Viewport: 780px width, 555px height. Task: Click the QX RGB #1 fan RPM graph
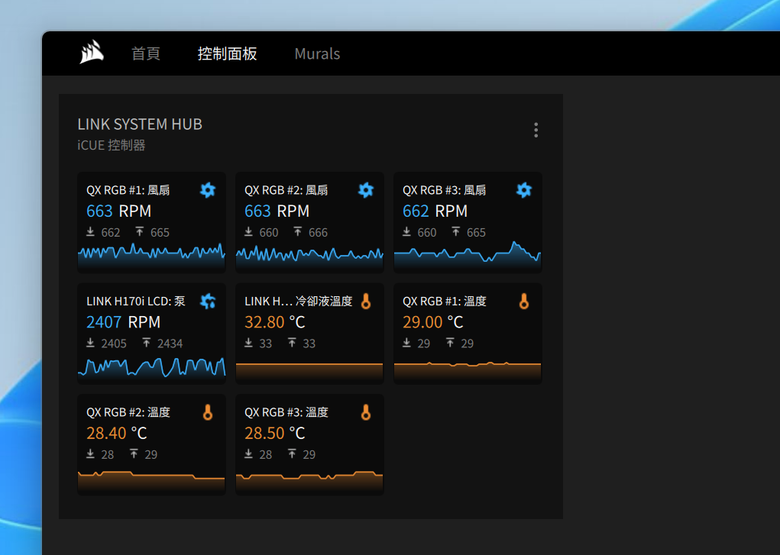point(152,257)
